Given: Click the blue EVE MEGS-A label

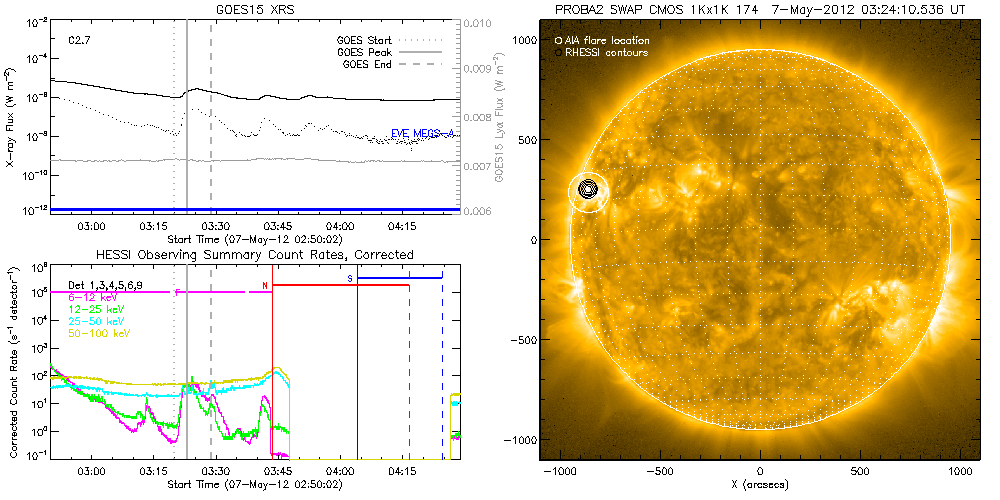Looking at the screenshot, I should tap(422, 135).
